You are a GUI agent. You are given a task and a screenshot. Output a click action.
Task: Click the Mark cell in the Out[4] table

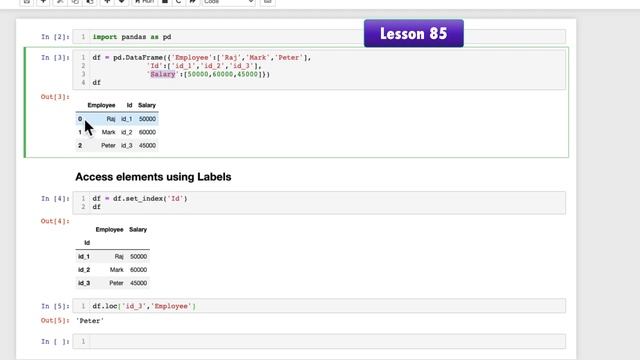(x=116, y=270)
